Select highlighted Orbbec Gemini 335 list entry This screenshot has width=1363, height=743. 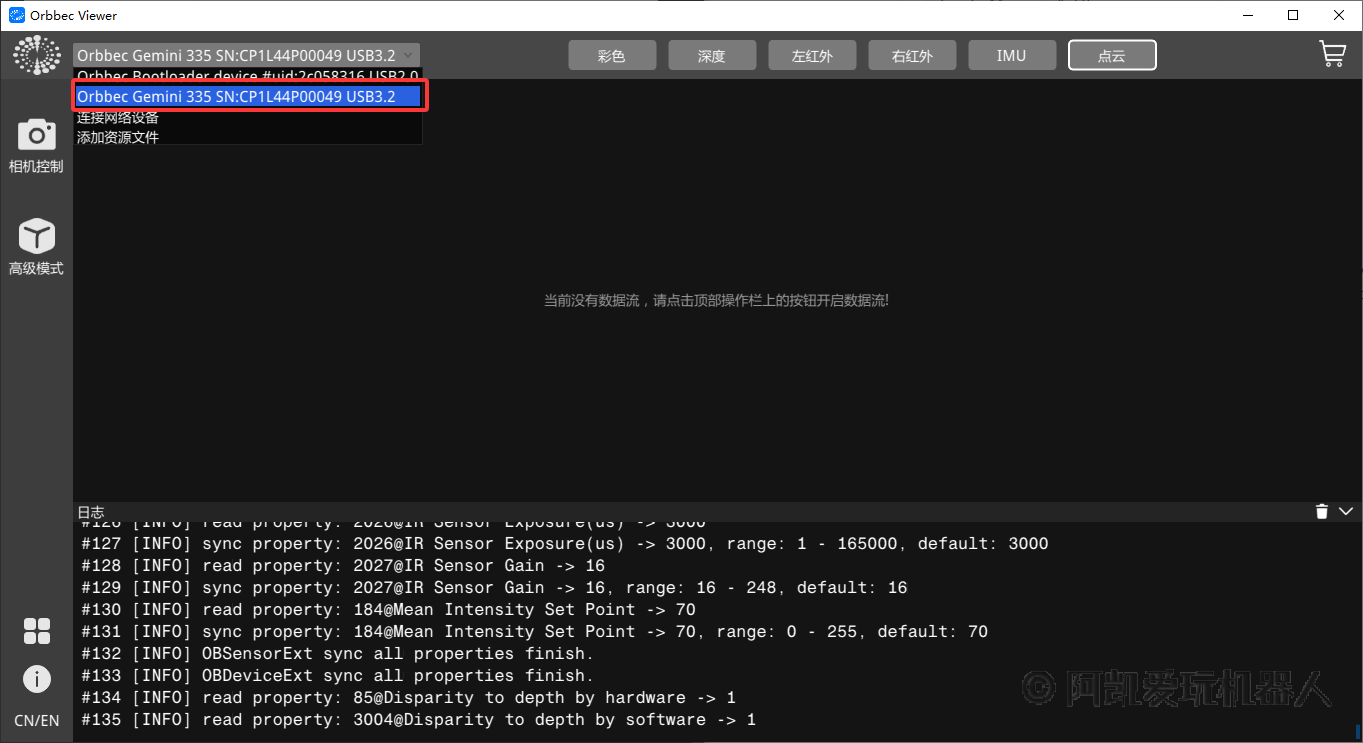[x=247, y=97]
